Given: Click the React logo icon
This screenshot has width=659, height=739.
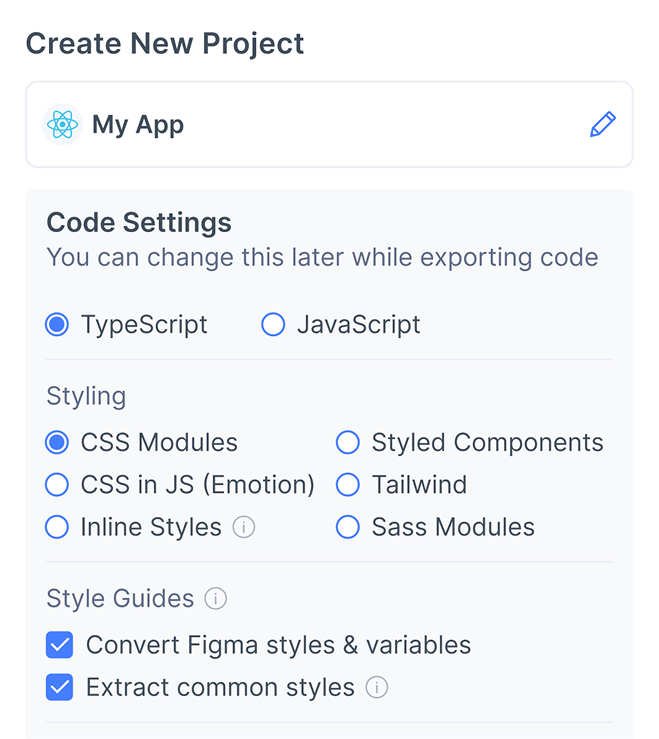Looking at the screenshot, I should [62, 124].
